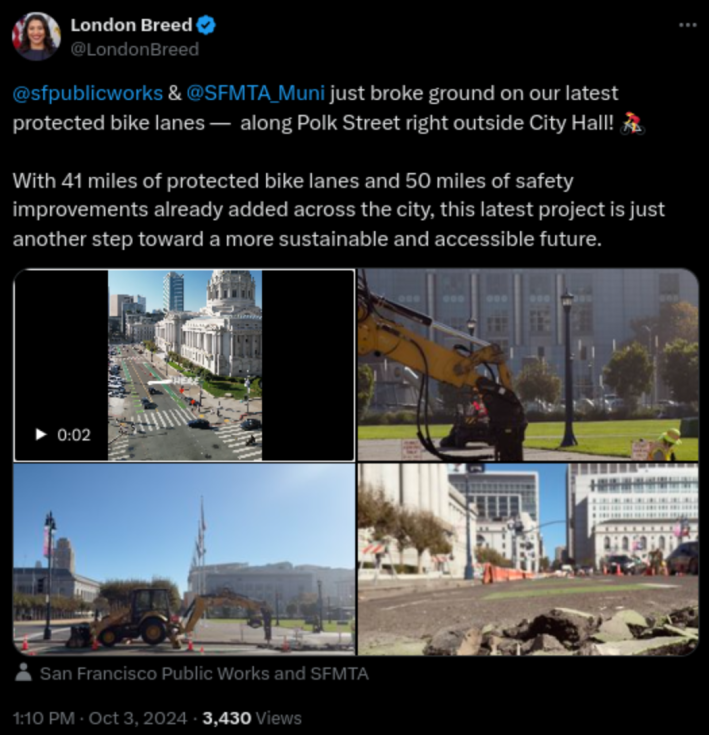Screen dimensions: 709x735
Task: Open the City Hall aerial video thumbnail
Action: click(x=184, y=365)
